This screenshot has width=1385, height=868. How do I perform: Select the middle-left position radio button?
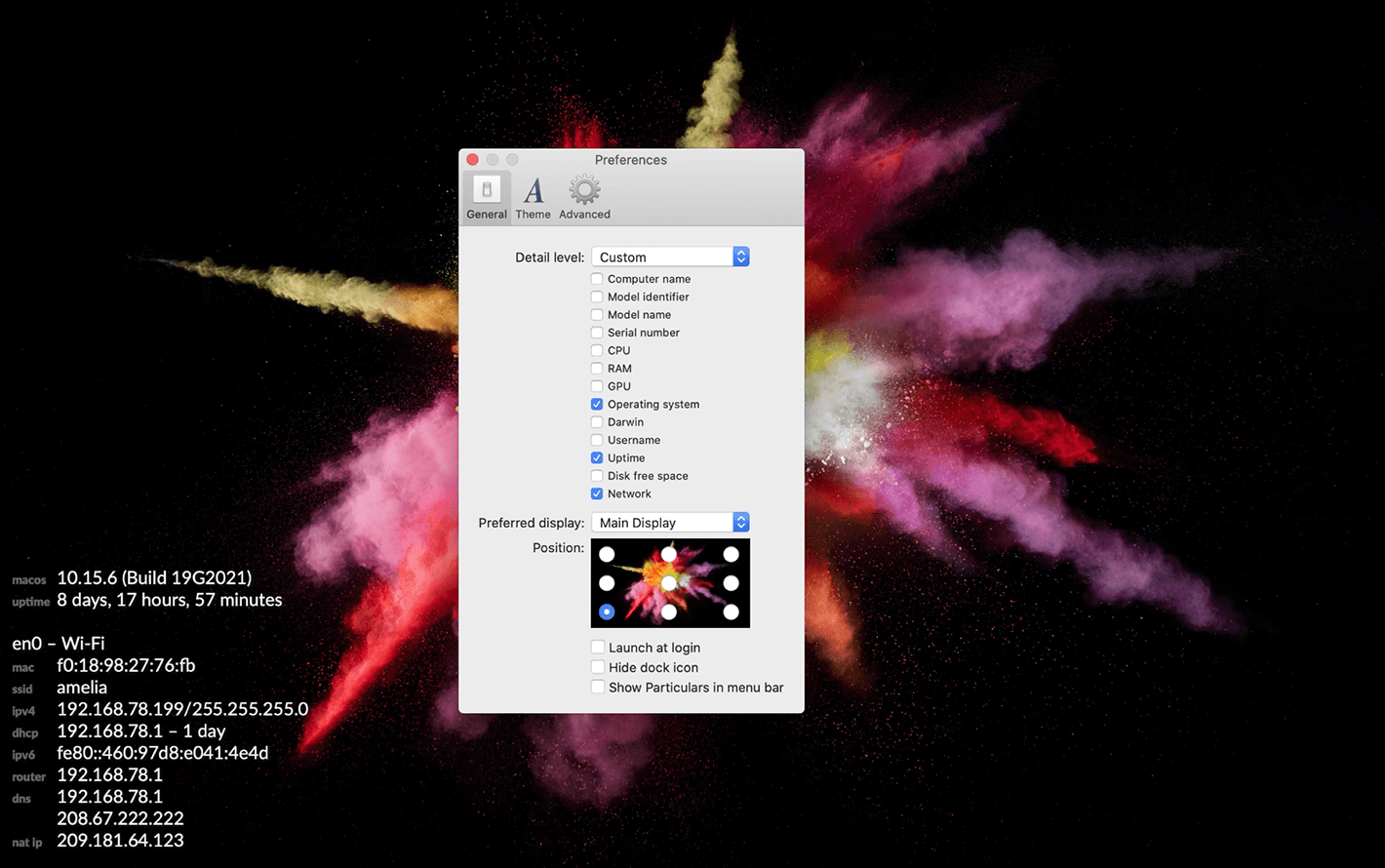pos(607,583)
